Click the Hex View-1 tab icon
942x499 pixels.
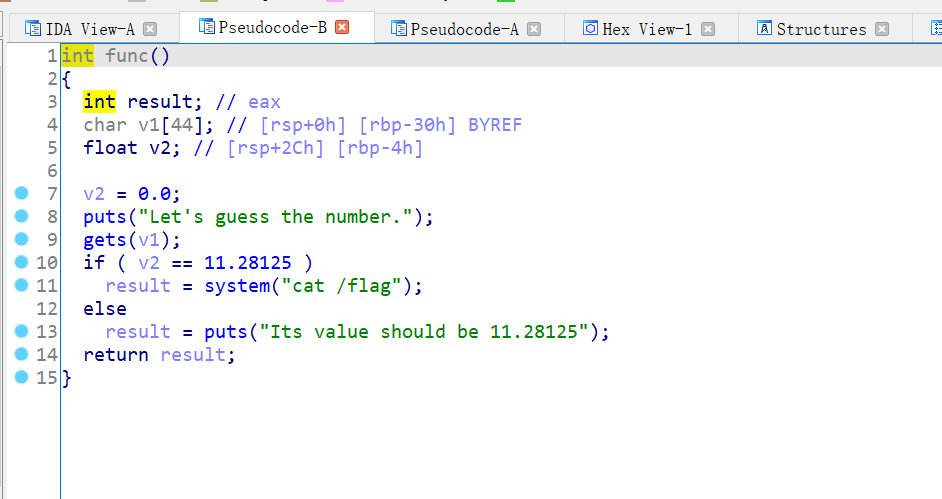click(x=591, y=28)
